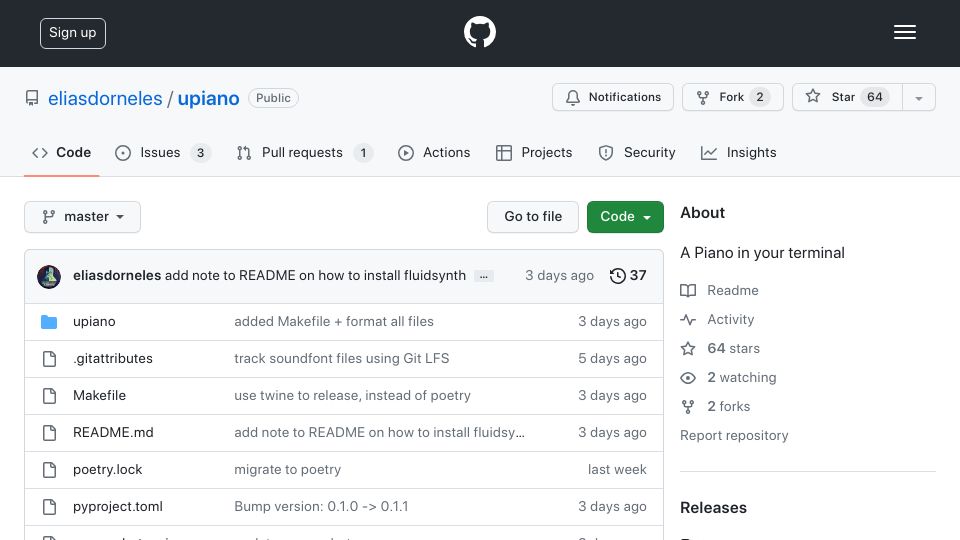Open the README.md file
This screenshot has height=540, width=960.
[x=113, y=432]
